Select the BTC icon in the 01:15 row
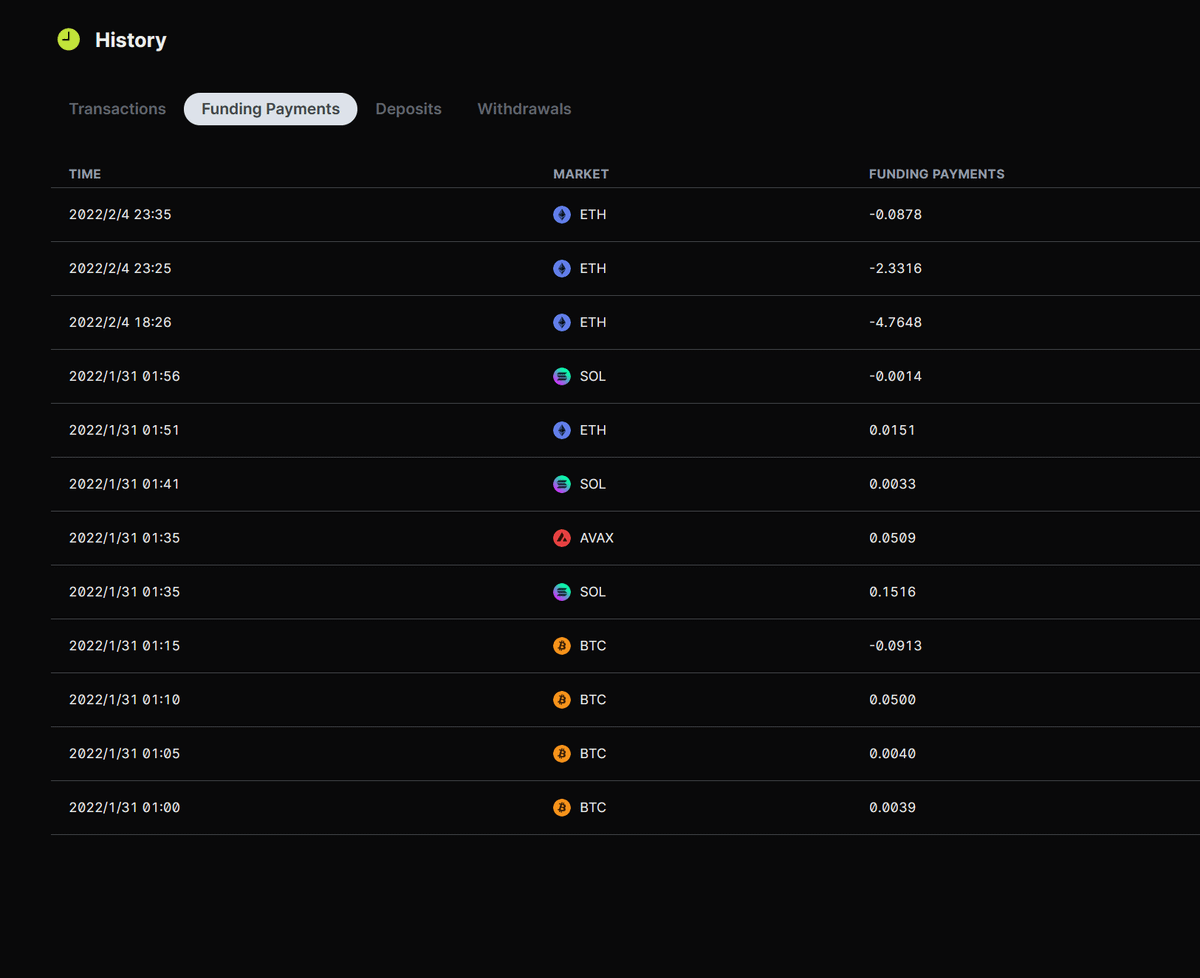This screenshot has height=978, width=1200. (562, 646)
